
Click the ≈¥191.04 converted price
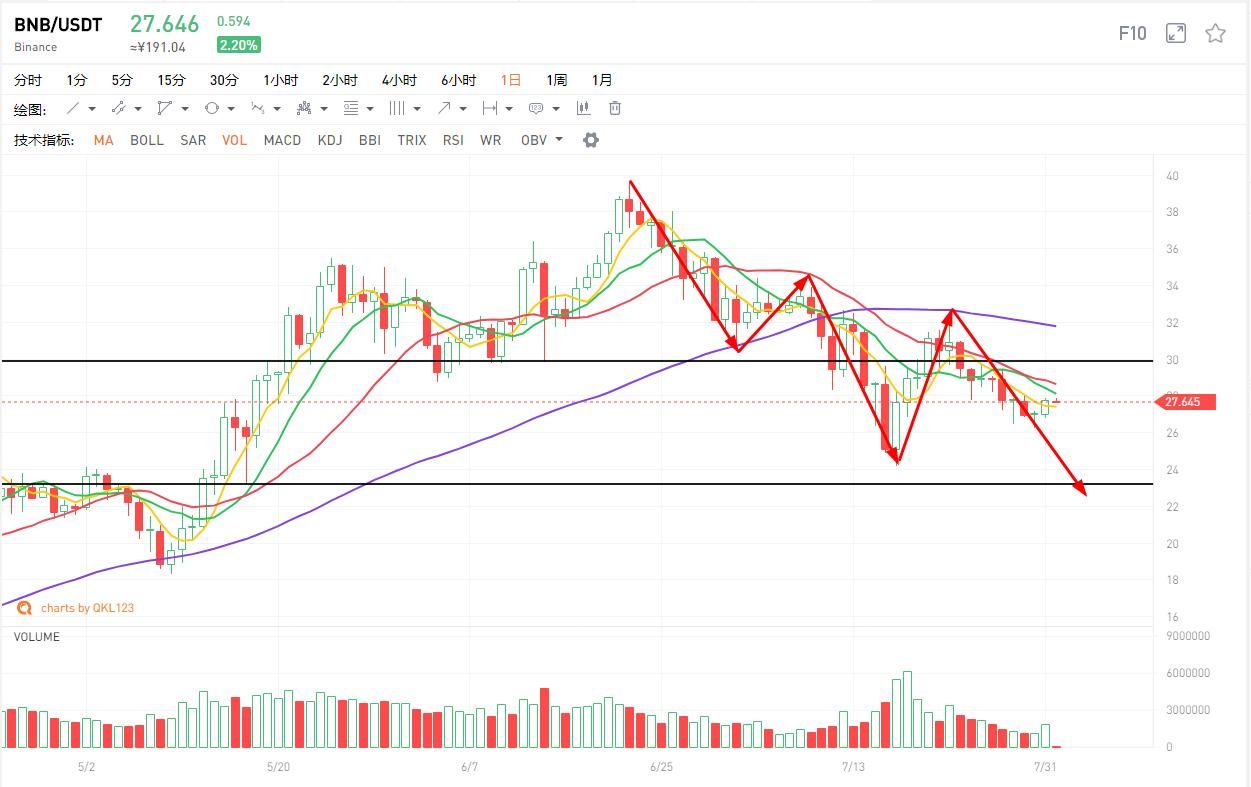click(x=158, y=47)
